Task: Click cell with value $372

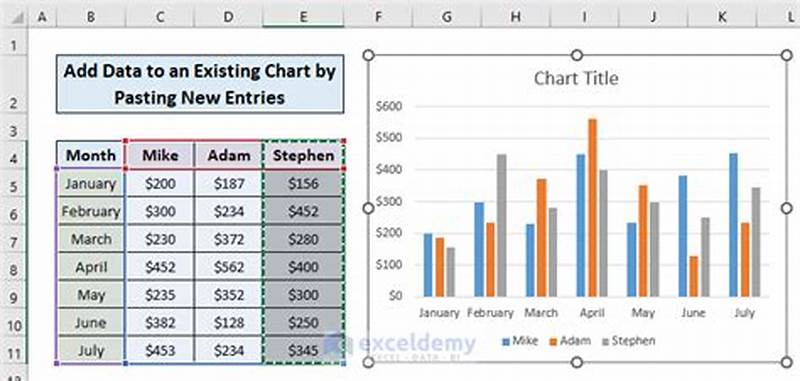Action: [x=229, y=239]
